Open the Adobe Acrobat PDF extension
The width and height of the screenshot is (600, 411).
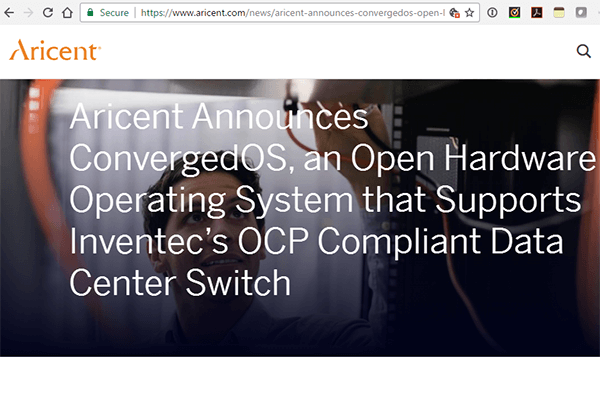click(536, 13)
